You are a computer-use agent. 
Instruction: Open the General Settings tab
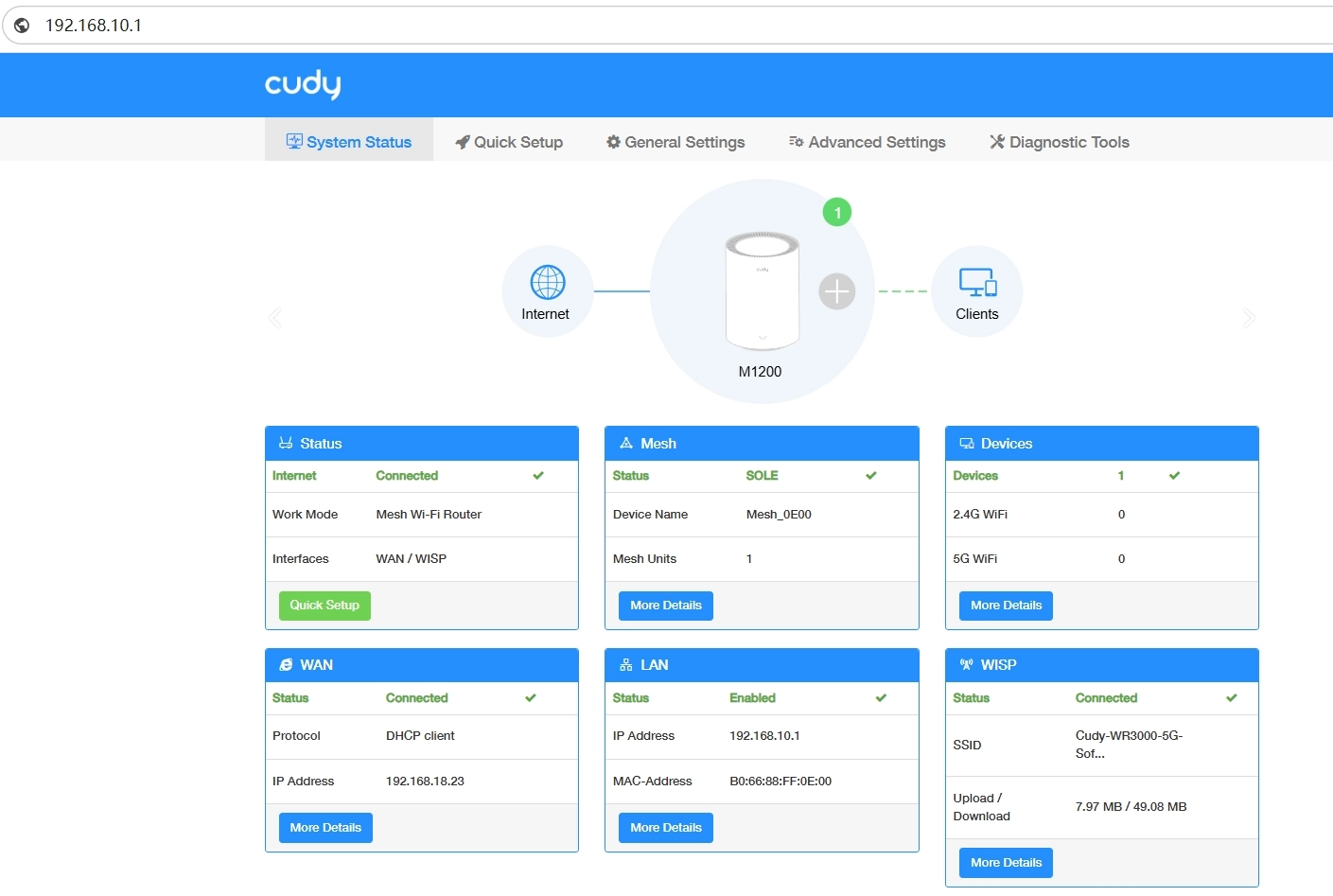click(x=675, y=142)
